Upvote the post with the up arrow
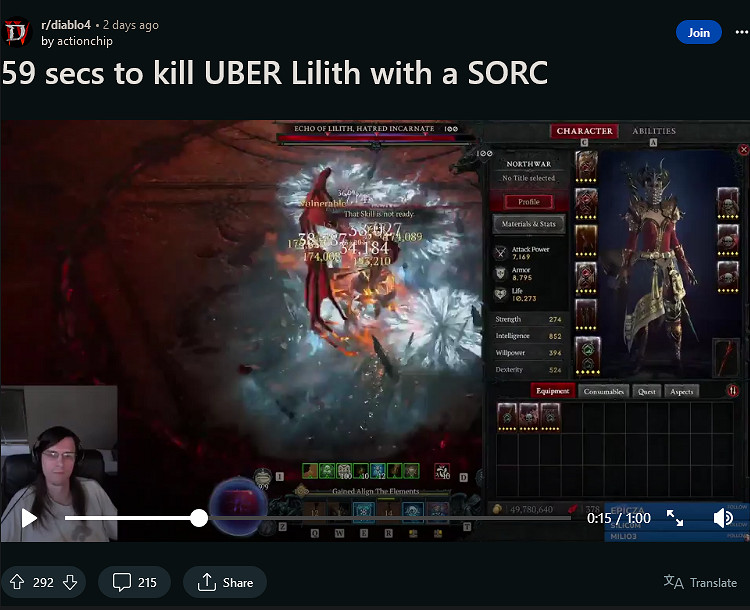This screenshot has height=610, width=750. [x=17, y=582]
